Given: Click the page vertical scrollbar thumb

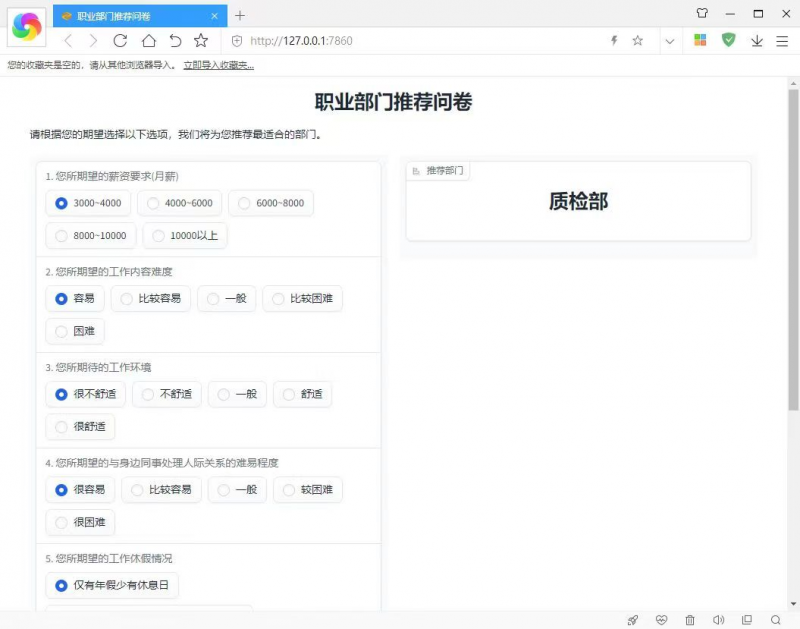Looking at the screenshot, I should tap(793, 250).
